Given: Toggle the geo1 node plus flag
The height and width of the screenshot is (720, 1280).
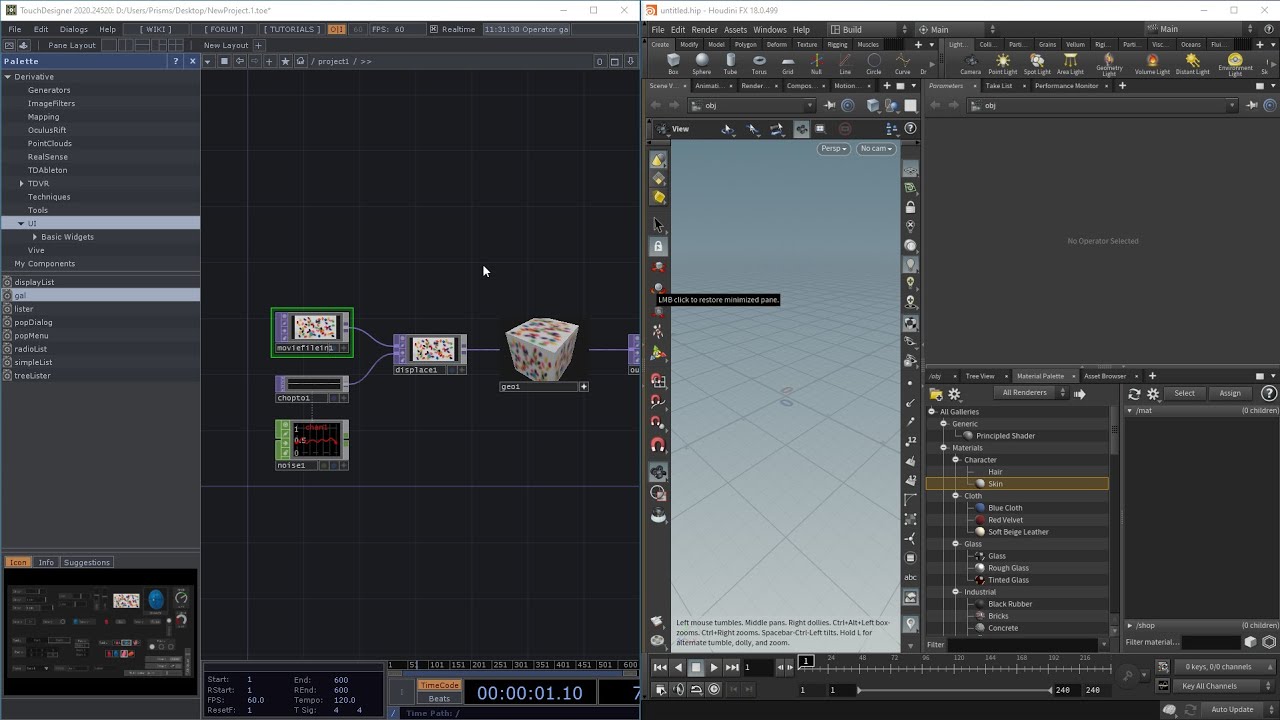Looking at the screenshot, I should pos(583,386).
